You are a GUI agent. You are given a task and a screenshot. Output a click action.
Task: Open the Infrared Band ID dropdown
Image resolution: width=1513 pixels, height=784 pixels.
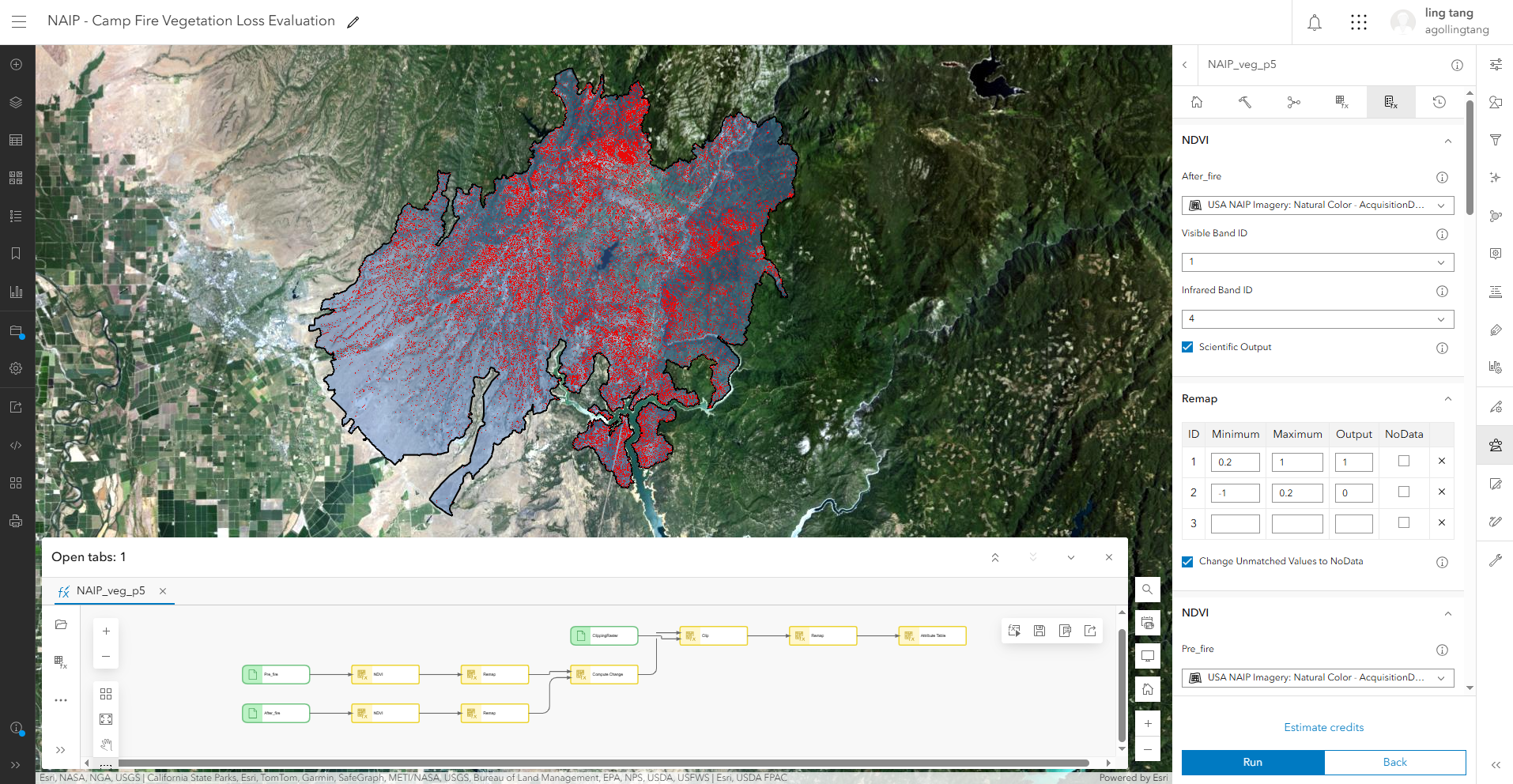tap(1318, 319)
